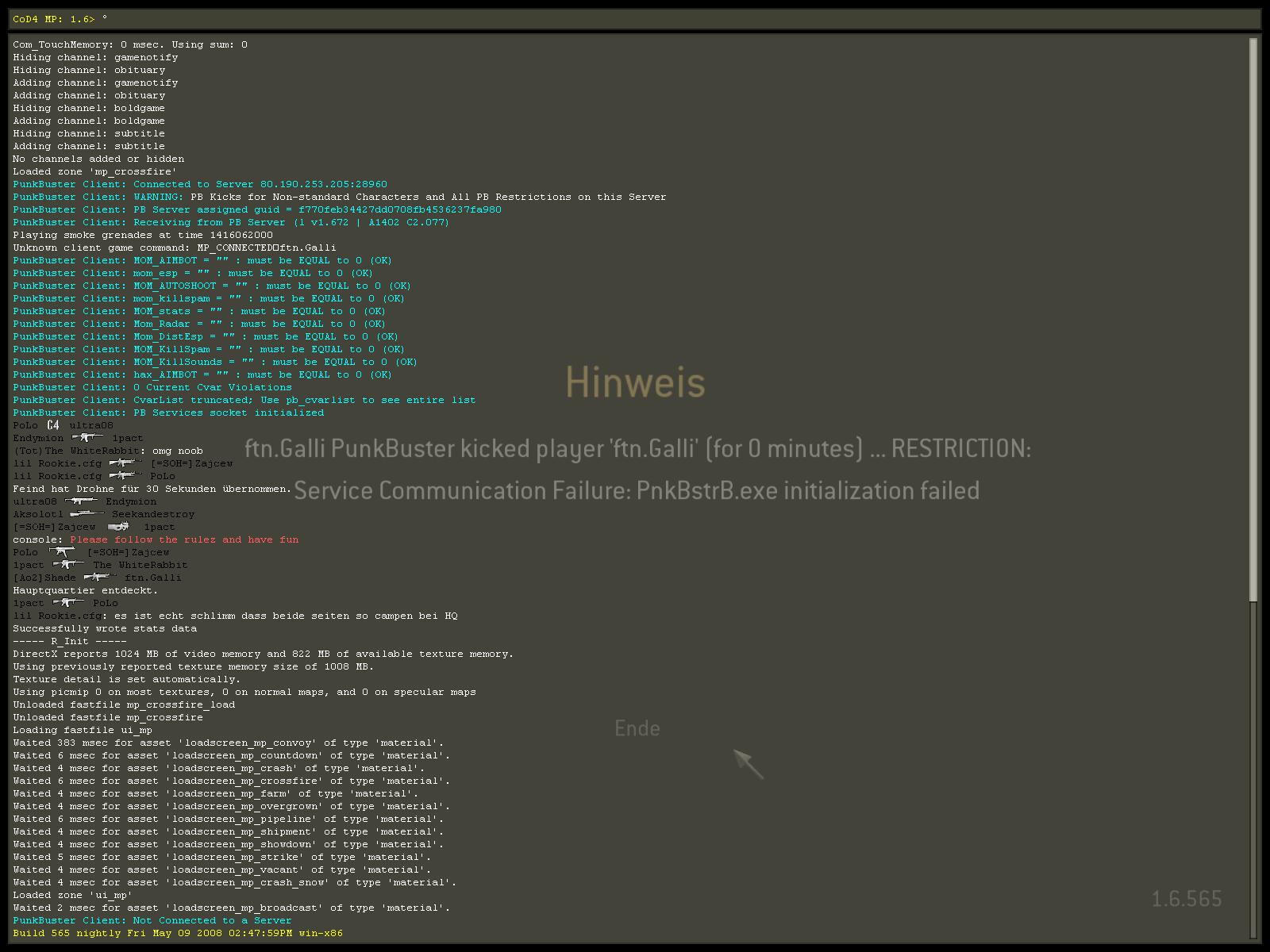
Task: Click the 'loadscreen_mp_convoy' asset line
Action: 229,743
